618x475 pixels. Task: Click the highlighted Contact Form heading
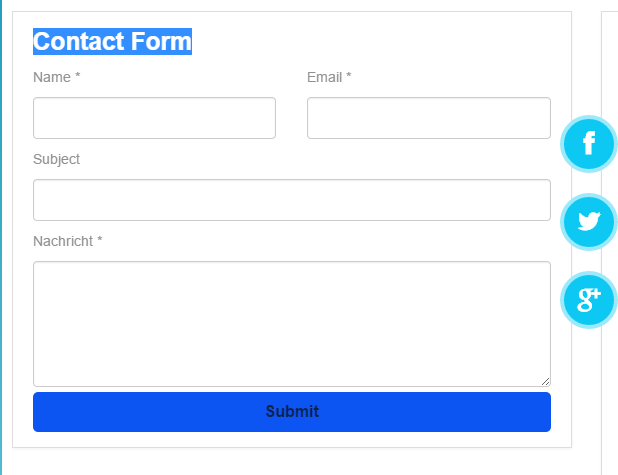[112, 42]
